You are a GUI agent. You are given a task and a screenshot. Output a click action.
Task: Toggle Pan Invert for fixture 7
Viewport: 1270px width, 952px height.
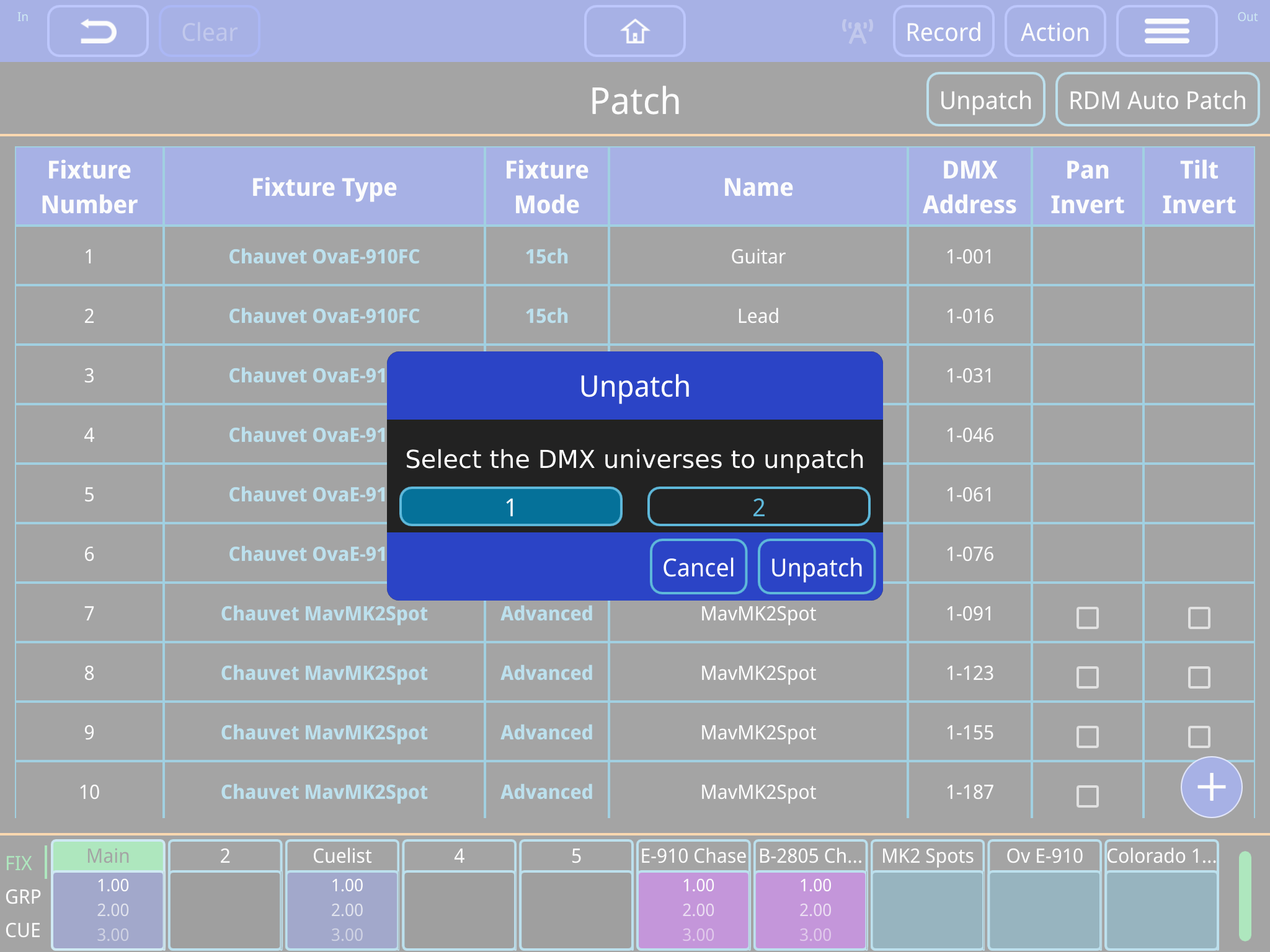click(1088, 617)
